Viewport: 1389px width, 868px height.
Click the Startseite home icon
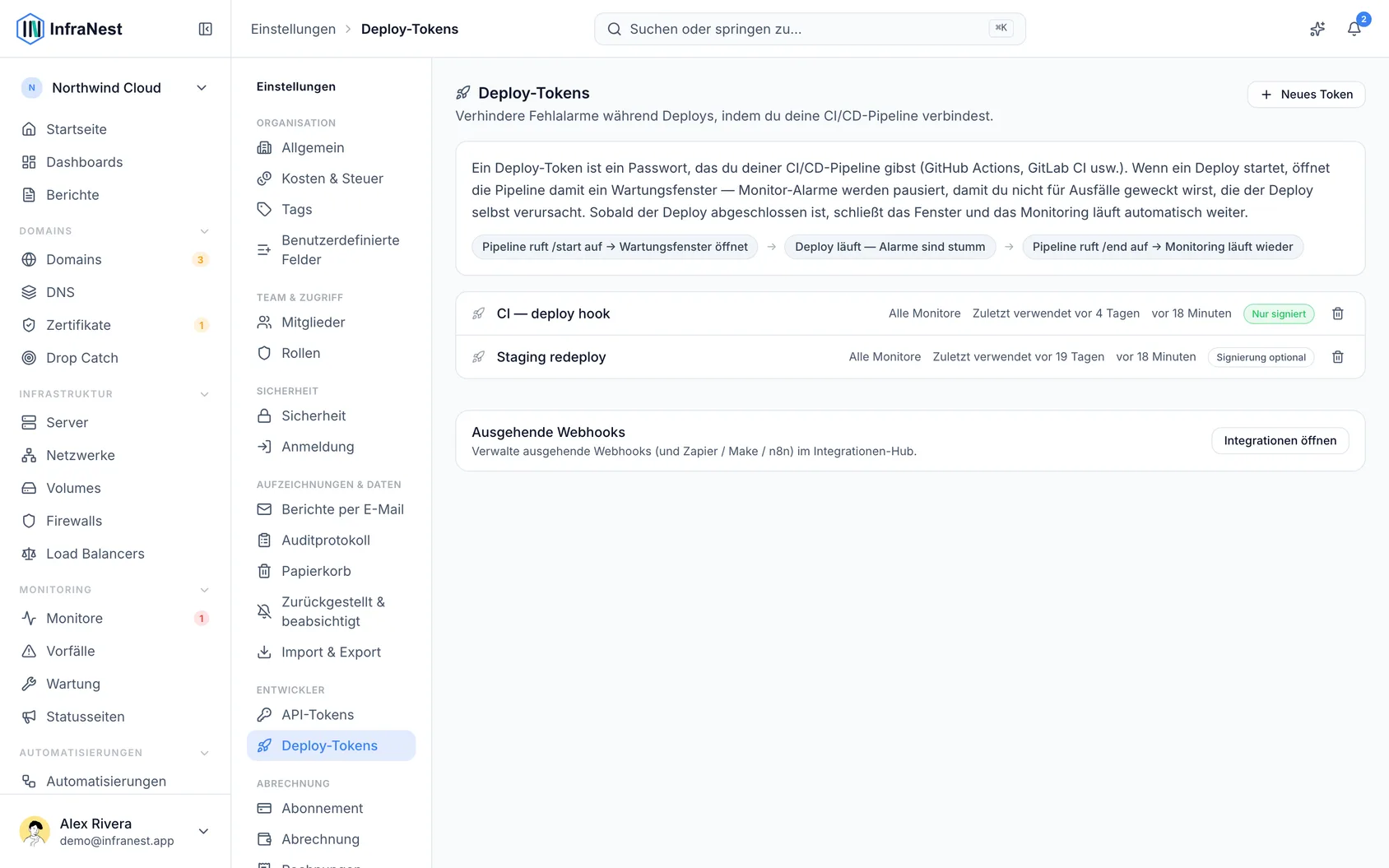[29, 129]
